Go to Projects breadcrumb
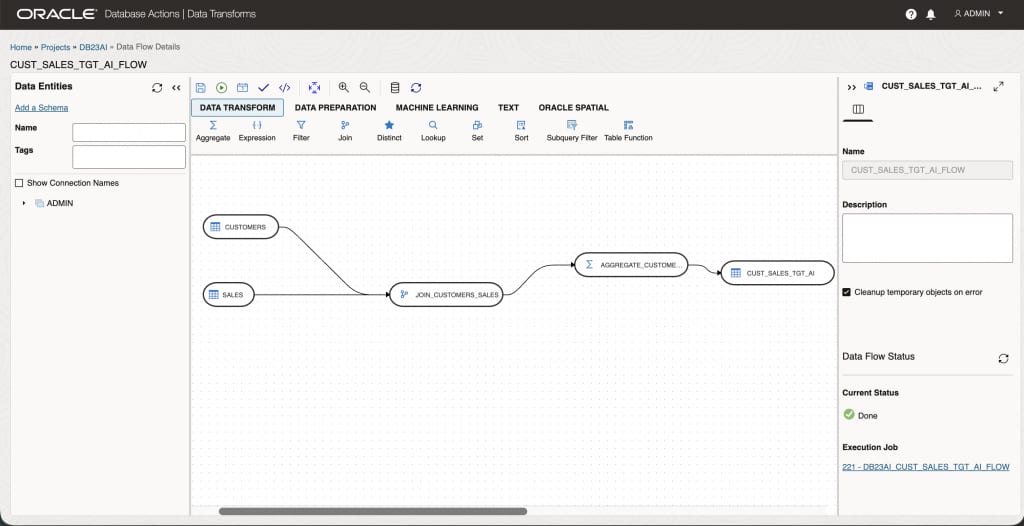Screen dimensions: 1024x526 click(55, 47)
